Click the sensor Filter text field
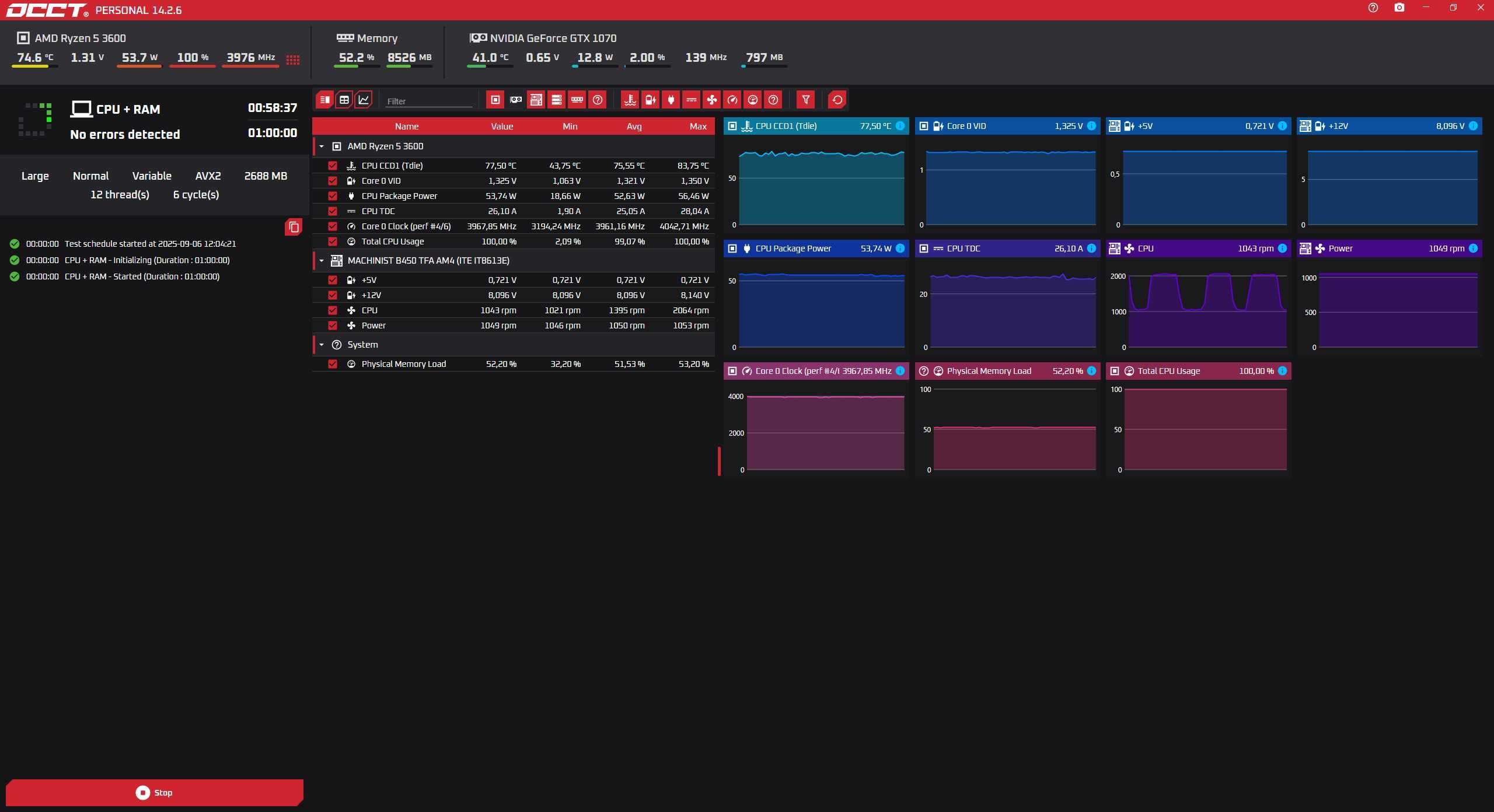Image resolution: width=1494 pixels, height=812 pixels. click(428, 101)
